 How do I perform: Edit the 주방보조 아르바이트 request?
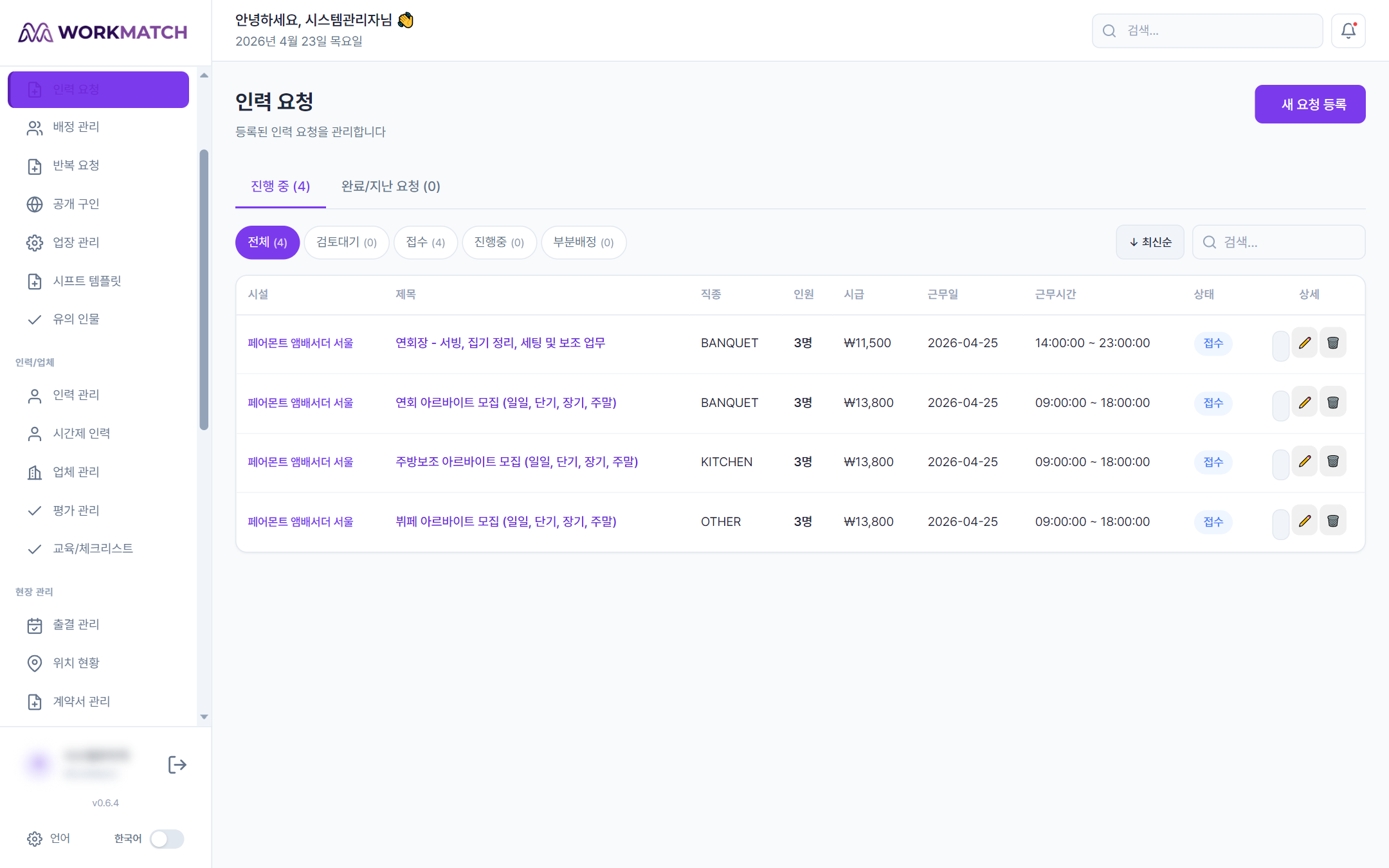click(x=1304, y=462)
